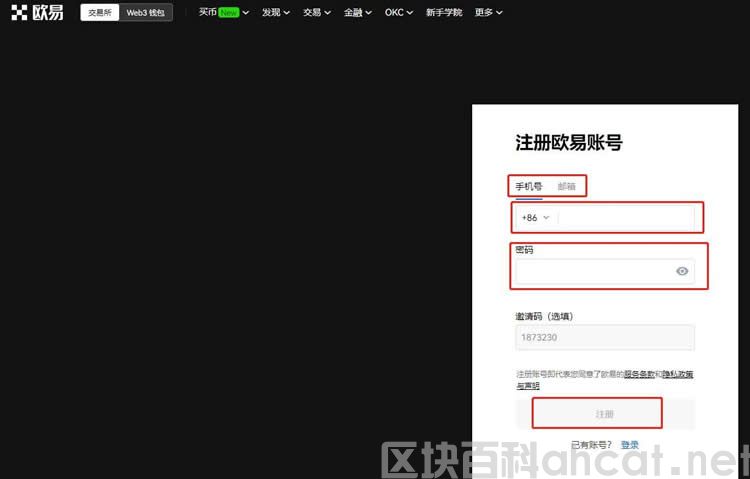Select the 邮箱 registration tab
This screenshot has width=750, height=479.
tap(566, 187)
